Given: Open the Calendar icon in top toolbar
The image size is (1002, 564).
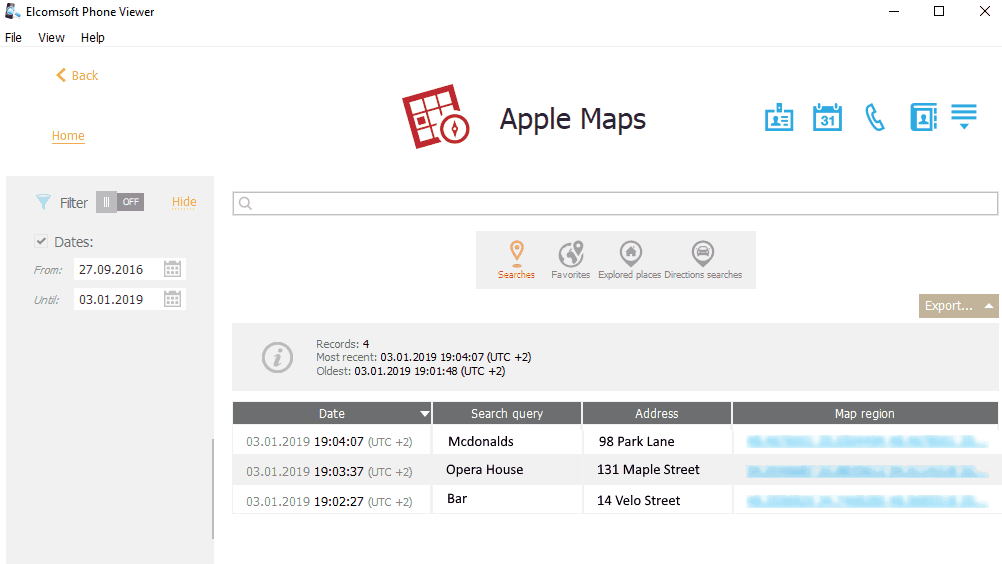Looking at the screenshot, I should pyautogui.click(x=827, y=117).
